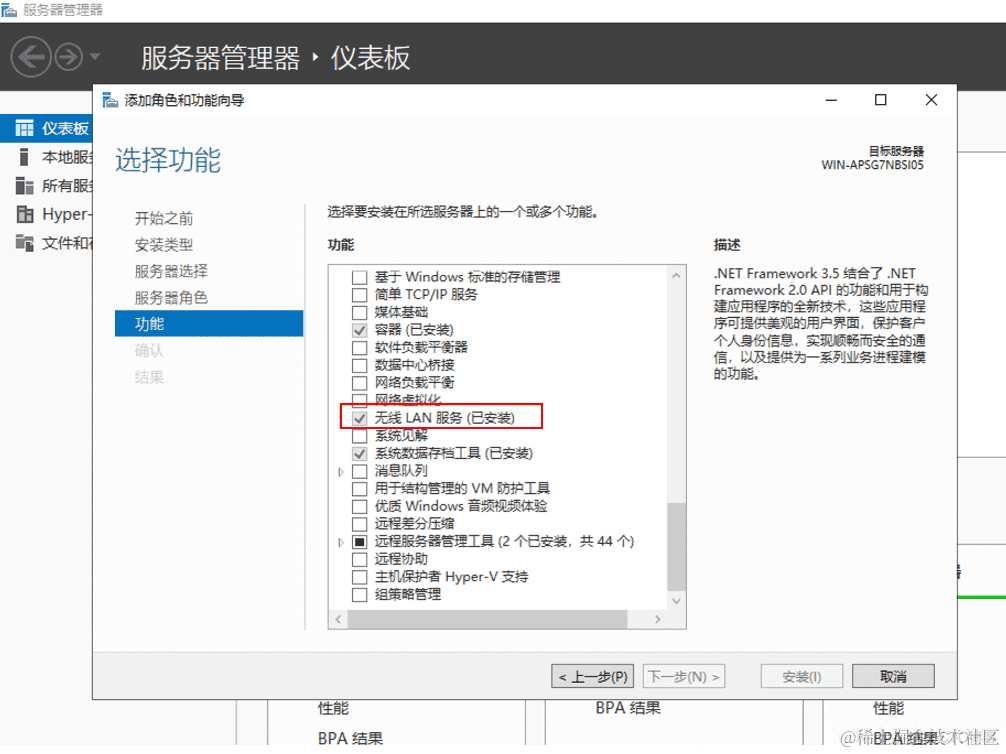This screenshot has height=754, width=1006.
Task: Expand the 消息队列 tree node
Action: pyautogui.click(x=341, y=472)
